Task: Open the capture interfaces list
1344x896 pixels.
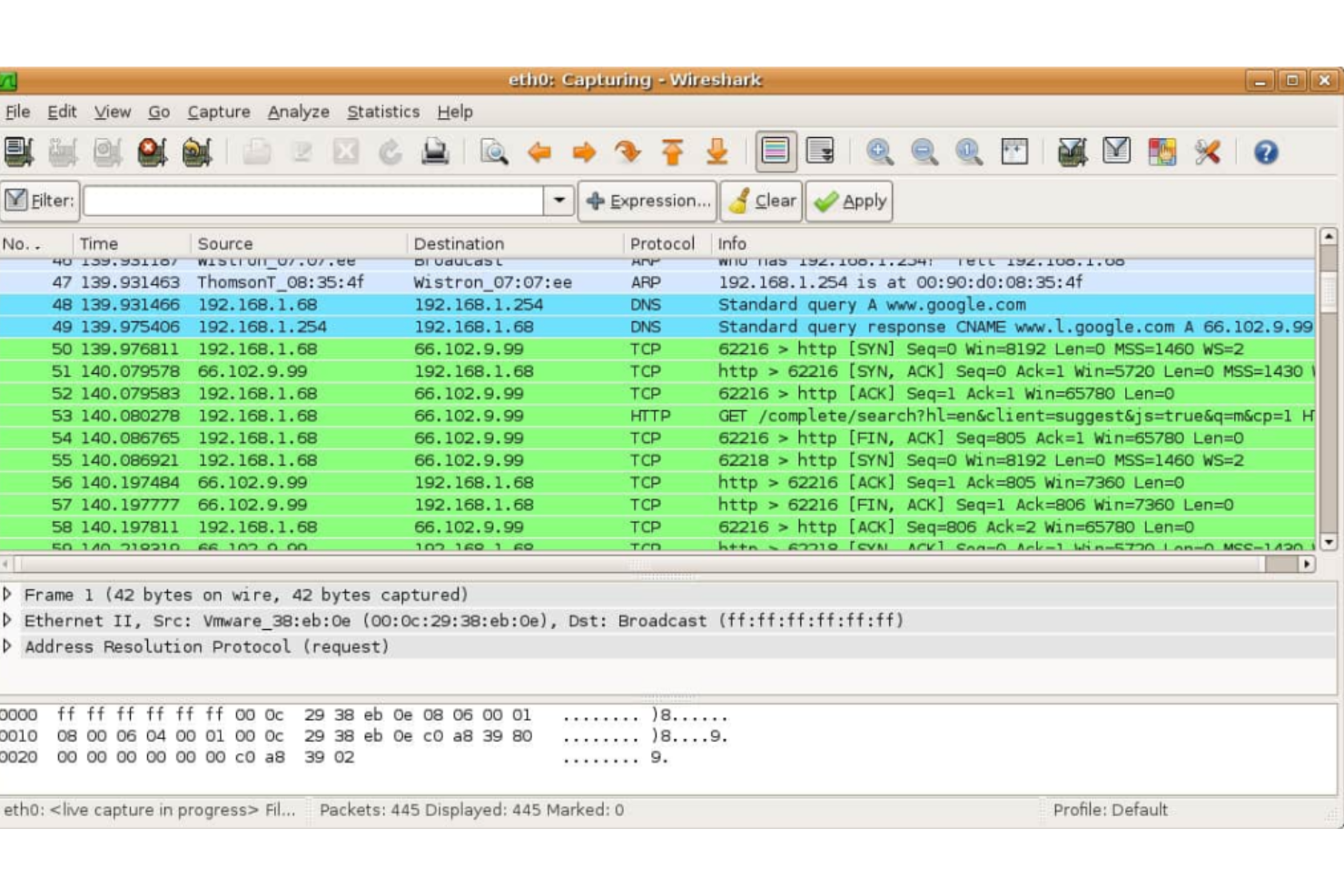Action: pyautogui.click(x=20, y=152)
